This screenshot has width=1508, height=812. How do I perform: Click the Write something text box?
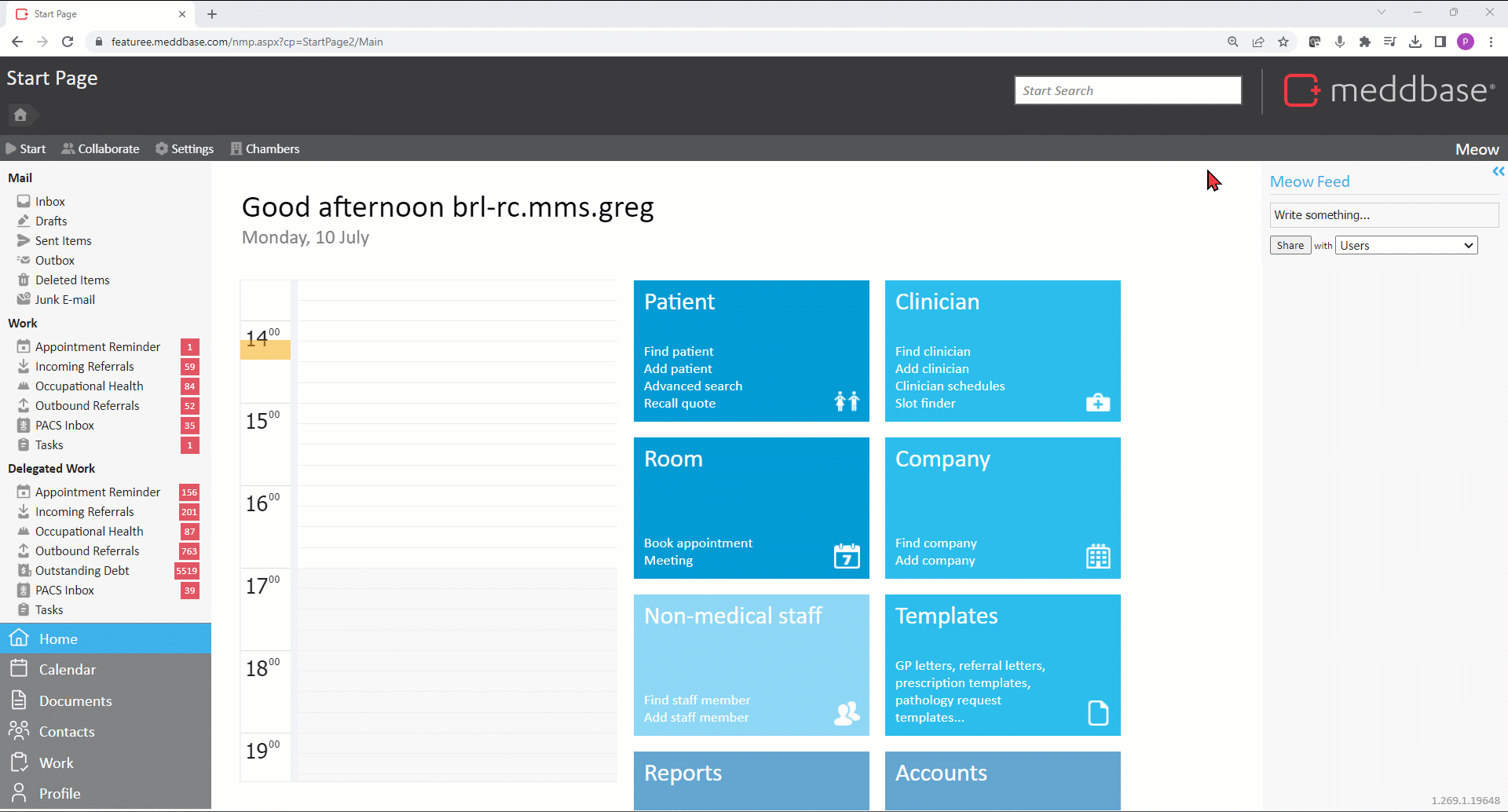[x=1383, y=214]
